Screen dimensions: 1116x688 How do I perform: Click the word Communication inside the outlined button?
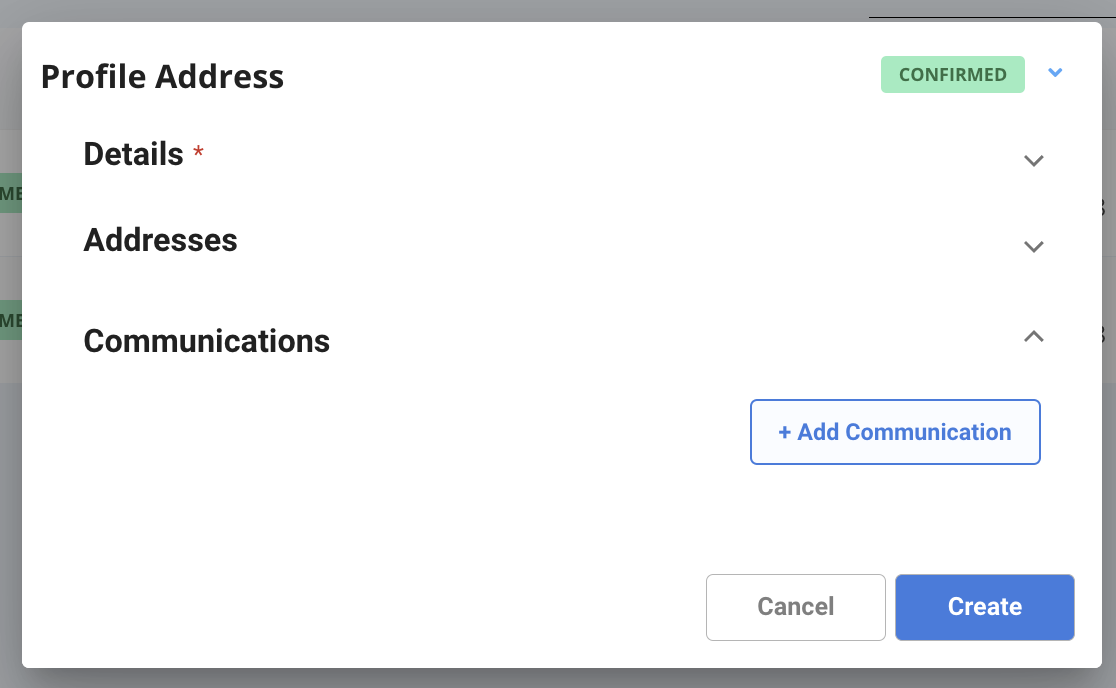[x=928, y=432]
